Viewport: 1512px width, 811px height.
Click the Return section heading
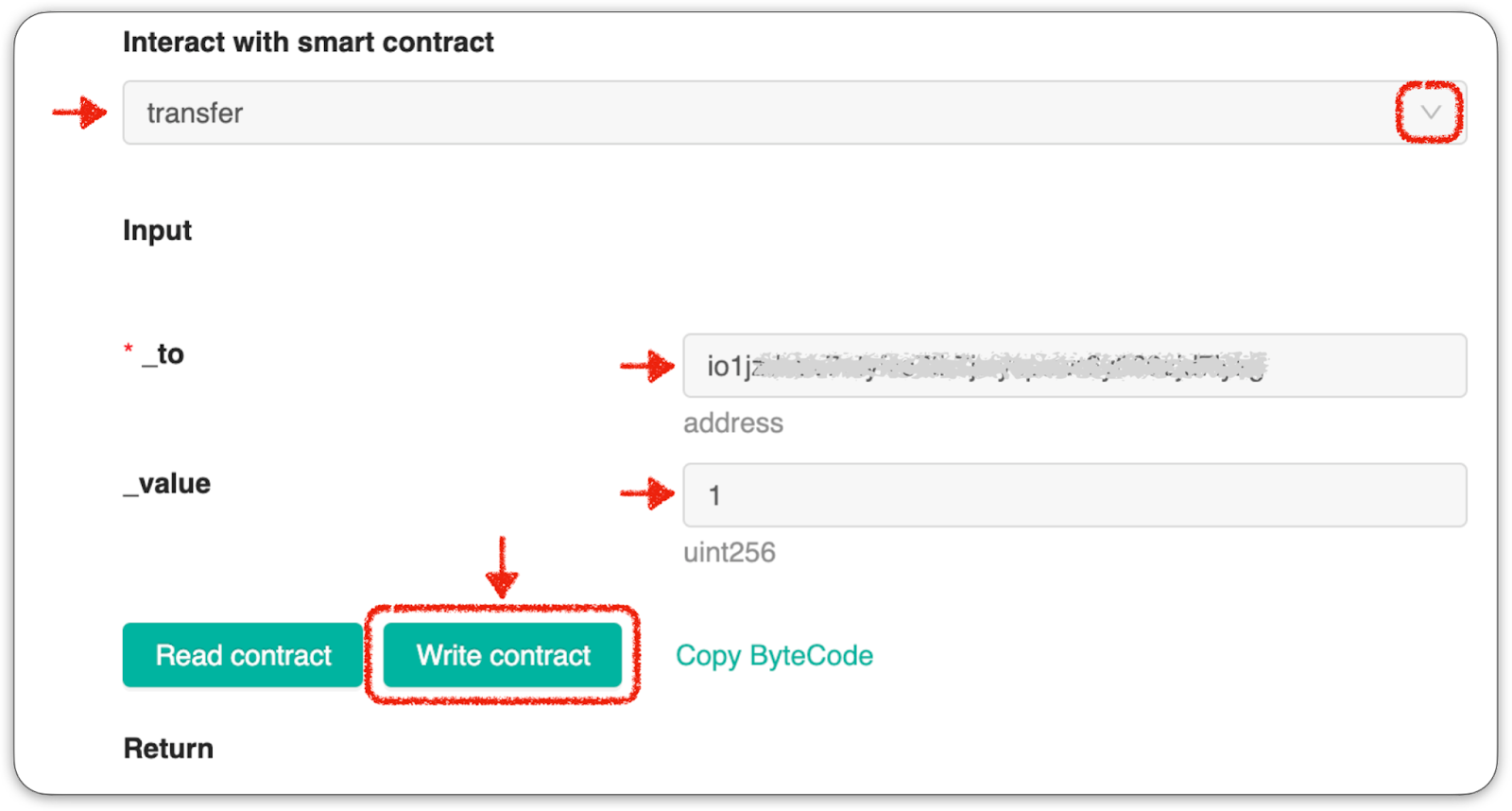(168, 749)
